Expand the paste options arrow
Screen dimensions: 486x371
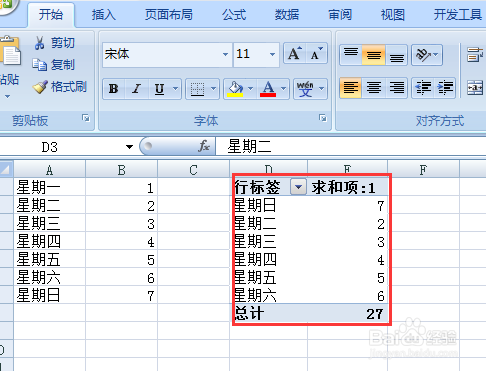click(7, 97)
